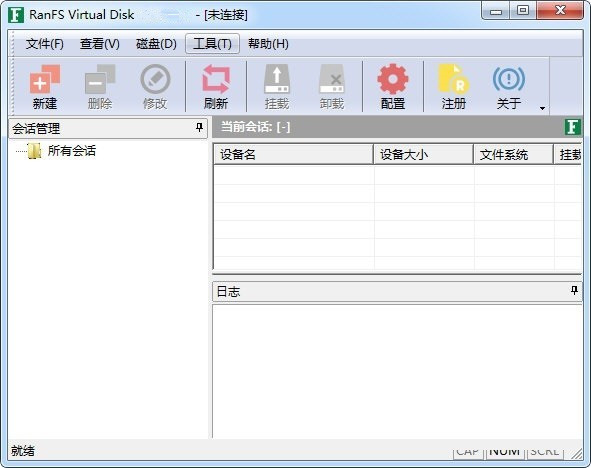The height and width of the screenshot is (468, 591).
Task: Pin the 会话管理 panel
Action: (x=199, y=128)
